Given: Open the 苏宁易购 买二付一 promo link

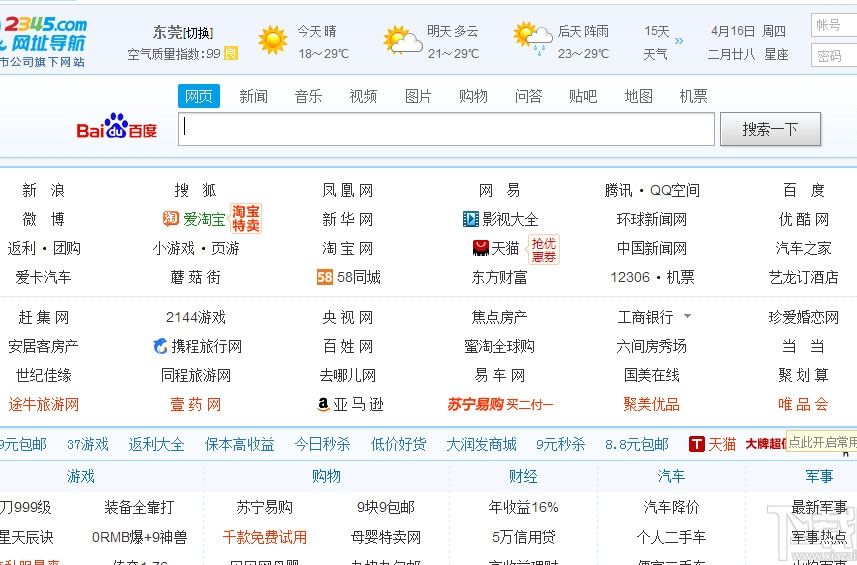Looking at the screenshot, I should coord(500,404).
